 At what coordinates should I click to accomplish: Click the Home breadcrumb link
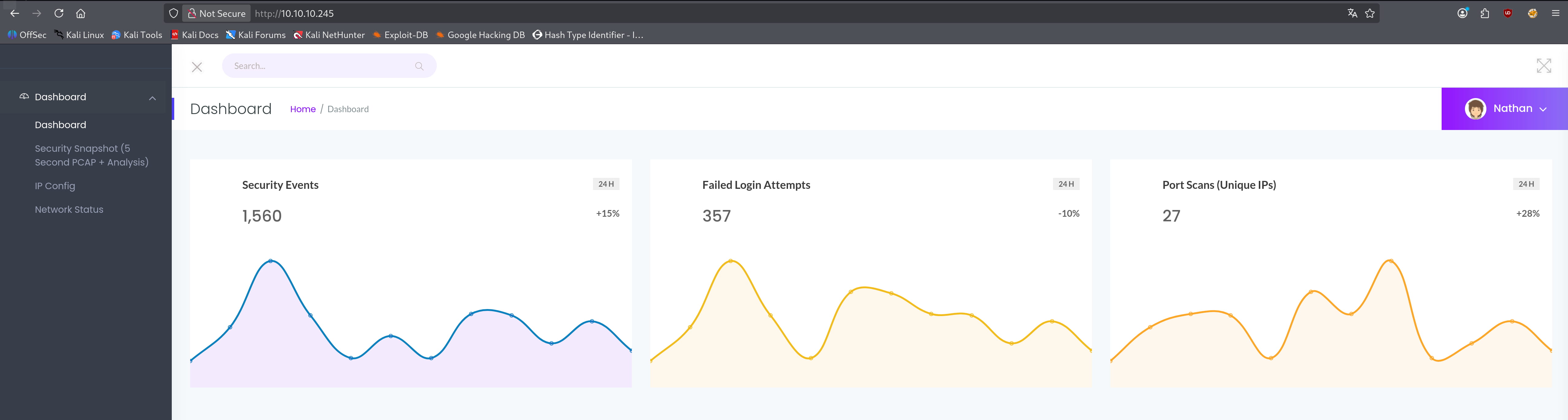[302, 109]
